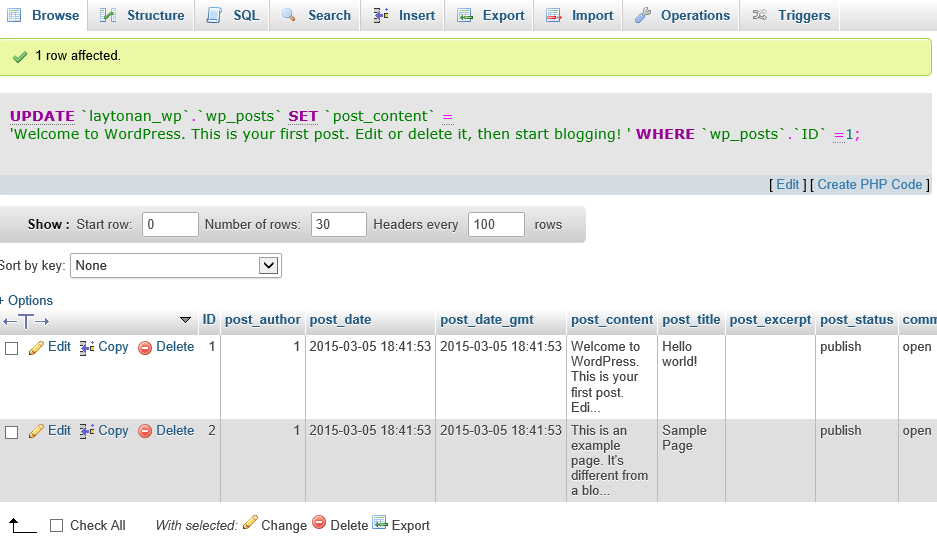Image resolution: width=937 pixels, height=541 pixels.
Task: Sort by the ID column header
Action: (x=209, y=320)
